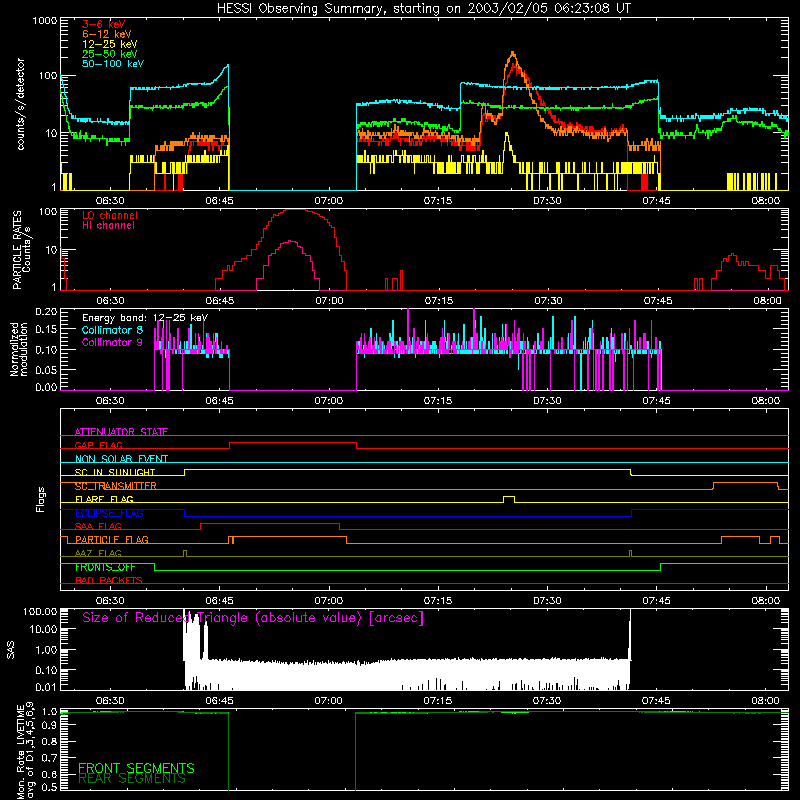The width and height of the screenshot is (800, 800).
Task: Click the REAR SEGMENTS legend label
Action: click(x=132, y=779)
